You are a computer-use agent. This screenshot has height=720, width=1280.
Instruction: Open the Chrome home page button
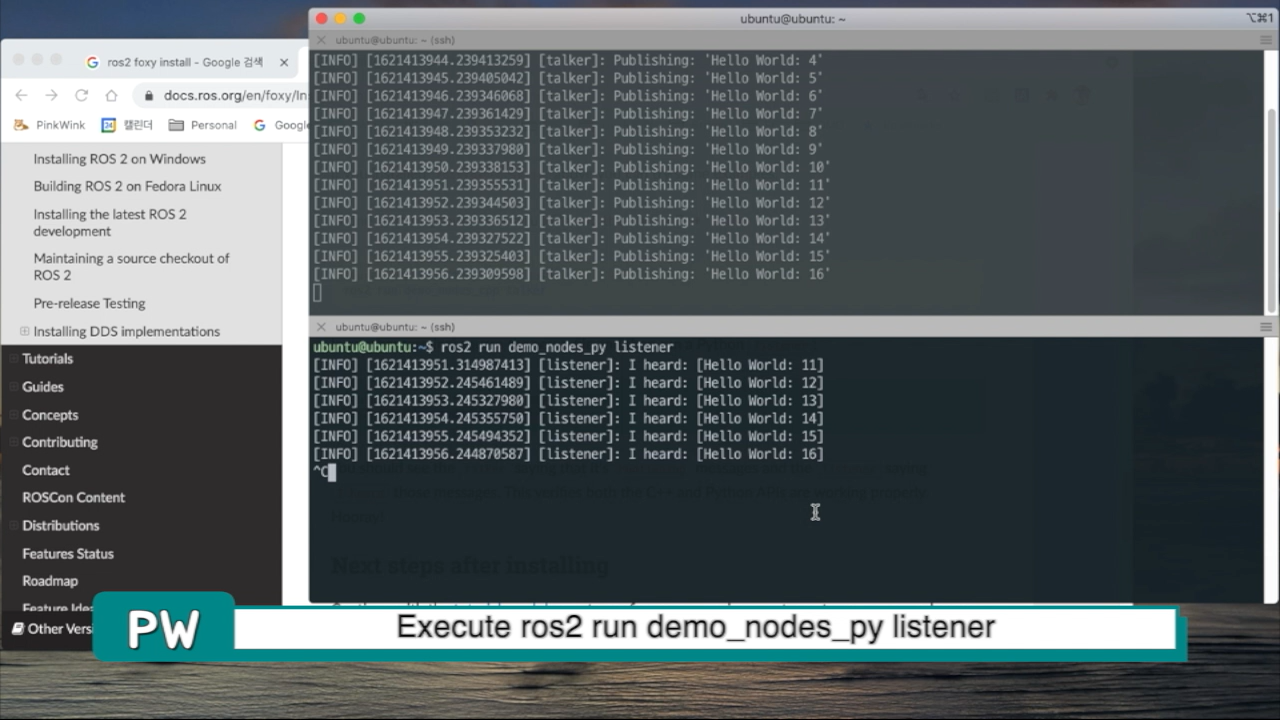pos(111,95)
